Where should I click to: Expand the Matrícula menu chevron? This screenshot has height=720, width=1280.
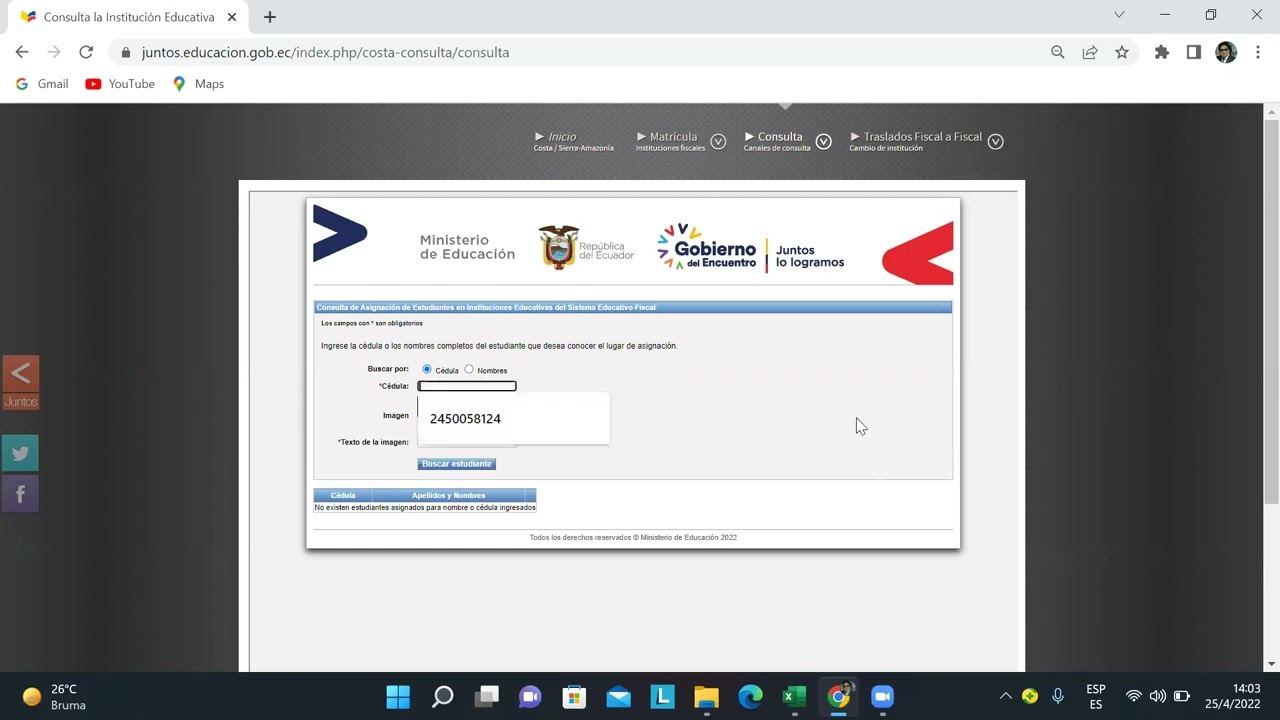coord(718,142)
